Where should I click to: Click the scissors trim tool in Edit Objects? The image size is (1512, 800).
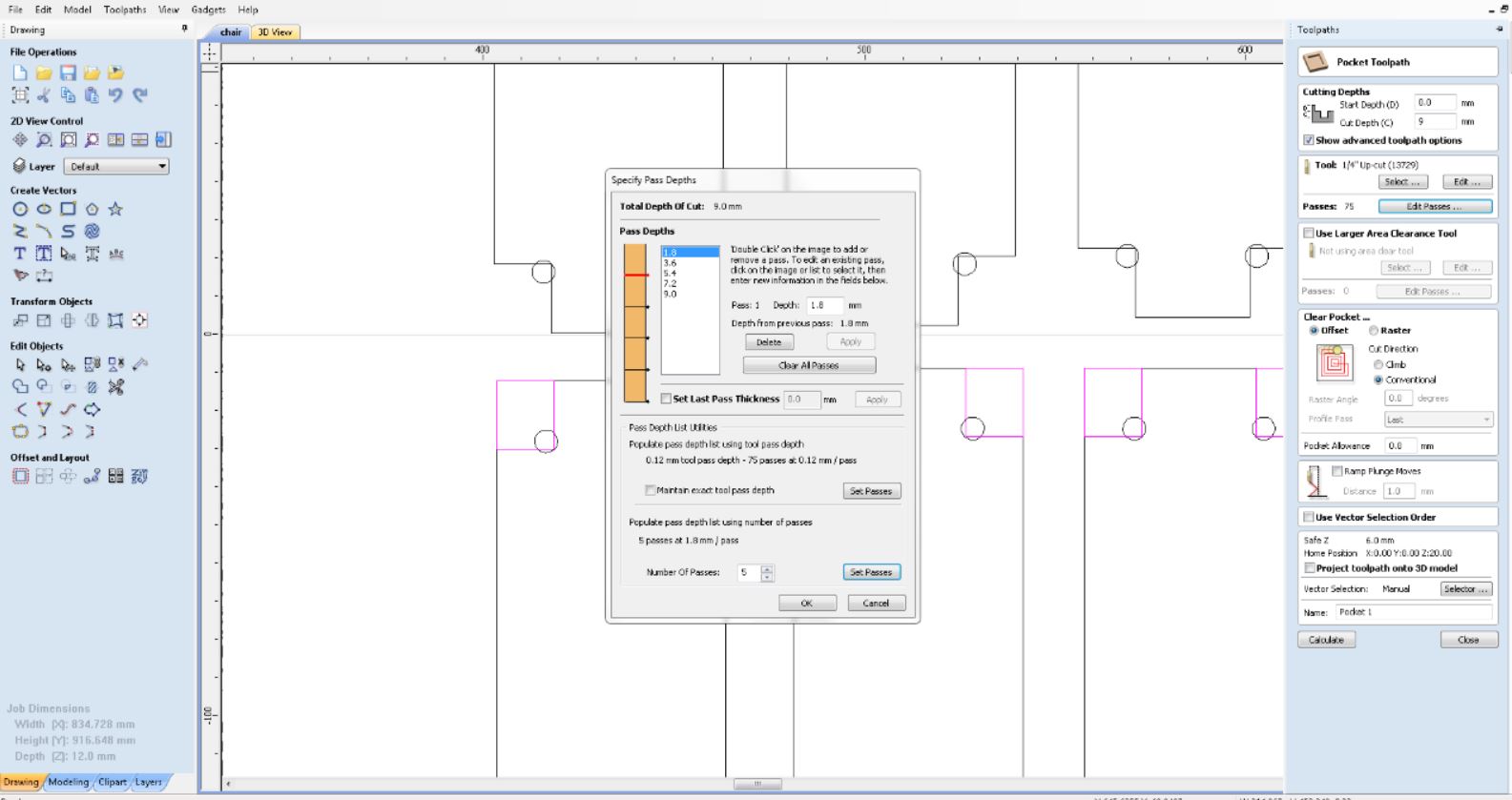[x=115, y=387]
